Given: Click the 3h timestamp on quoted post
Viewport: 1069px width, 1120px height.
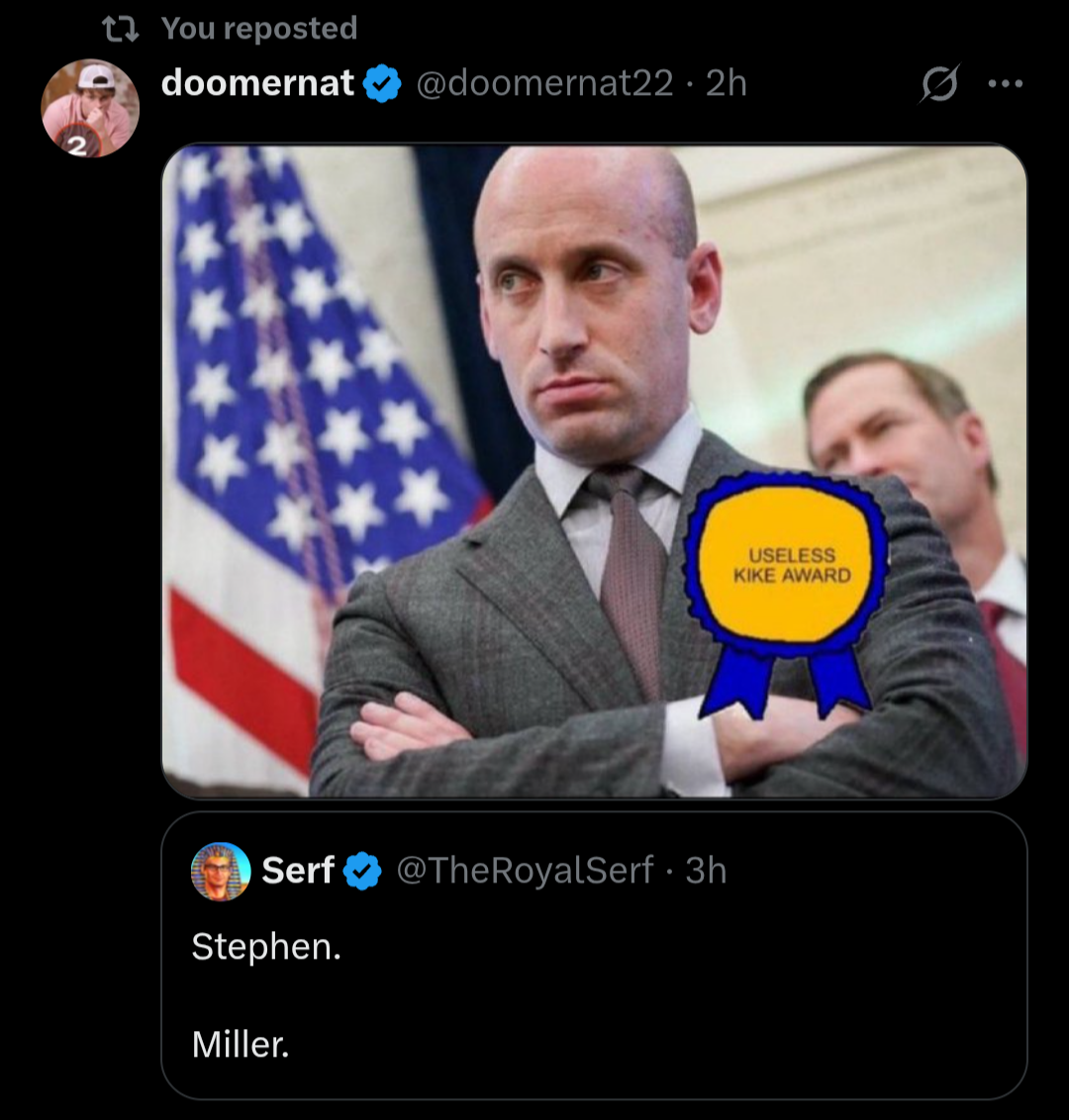Looking at the screenshot, I should tap(706, 871).
